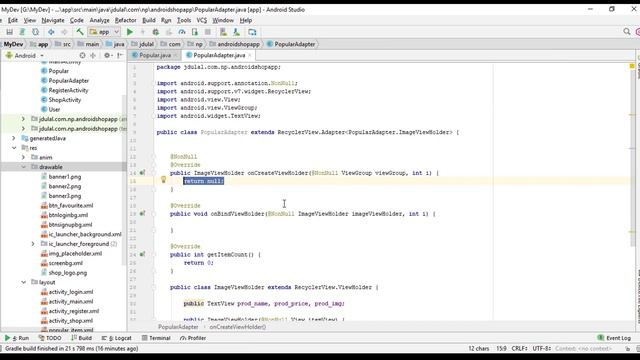Screen dimensions: 640x360
Task: Open the Android Profiler gauge icon
Action: tap(182, 32)
